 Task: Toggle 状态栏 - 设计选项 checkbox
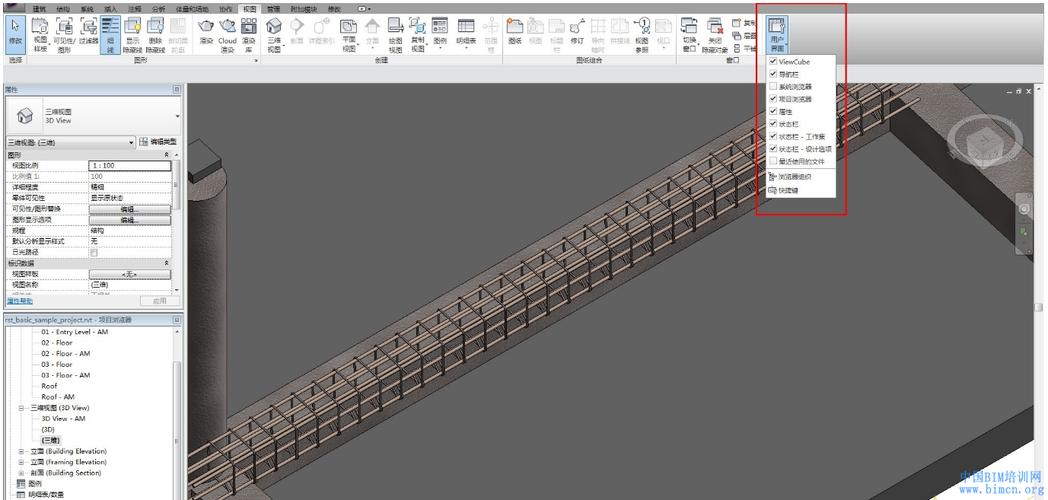pyautogui.click(x=773, y=149)
